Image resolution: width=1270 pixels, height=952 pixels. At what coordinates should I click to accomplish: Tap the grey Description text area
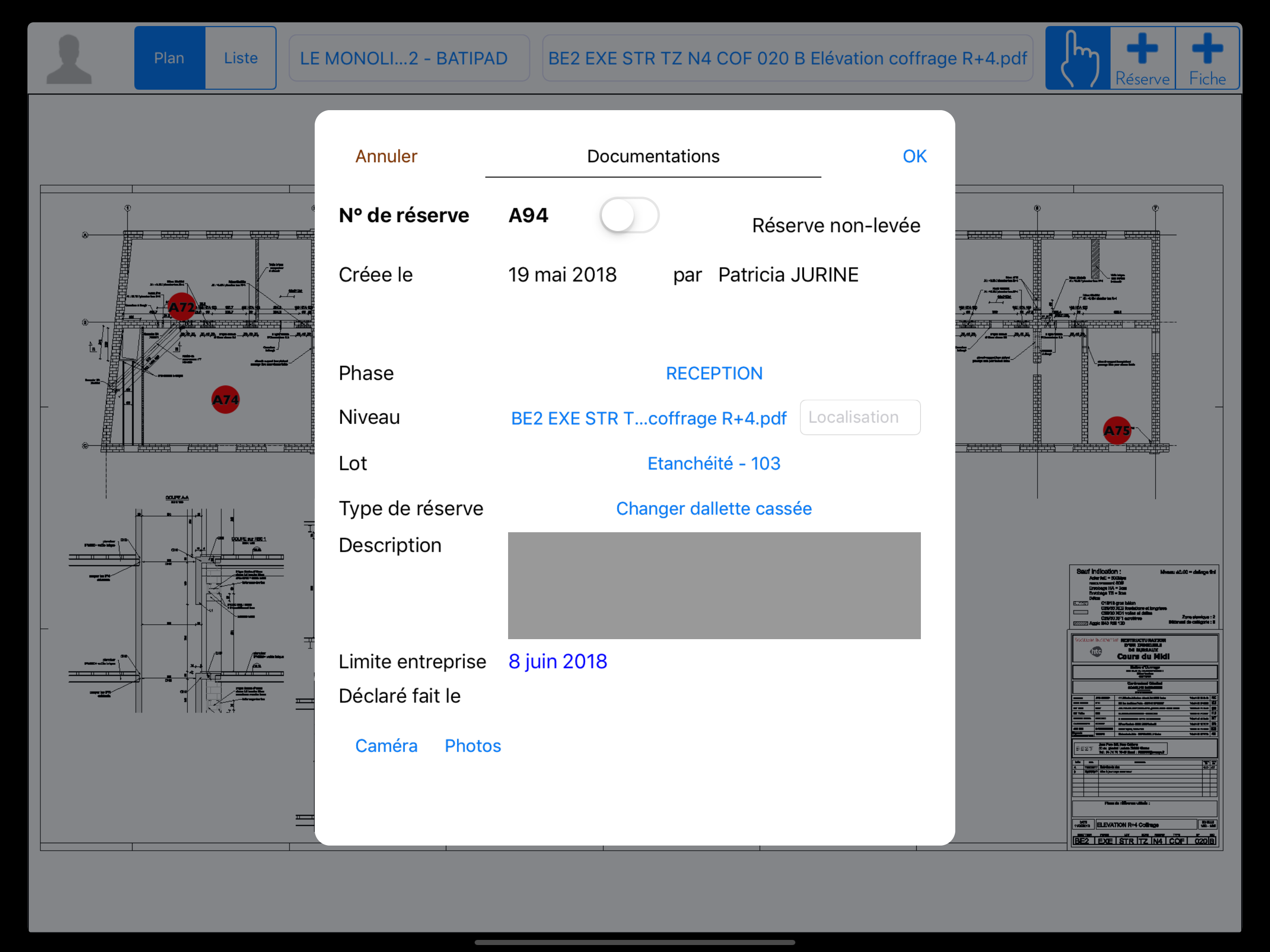(x=714, y=585)
